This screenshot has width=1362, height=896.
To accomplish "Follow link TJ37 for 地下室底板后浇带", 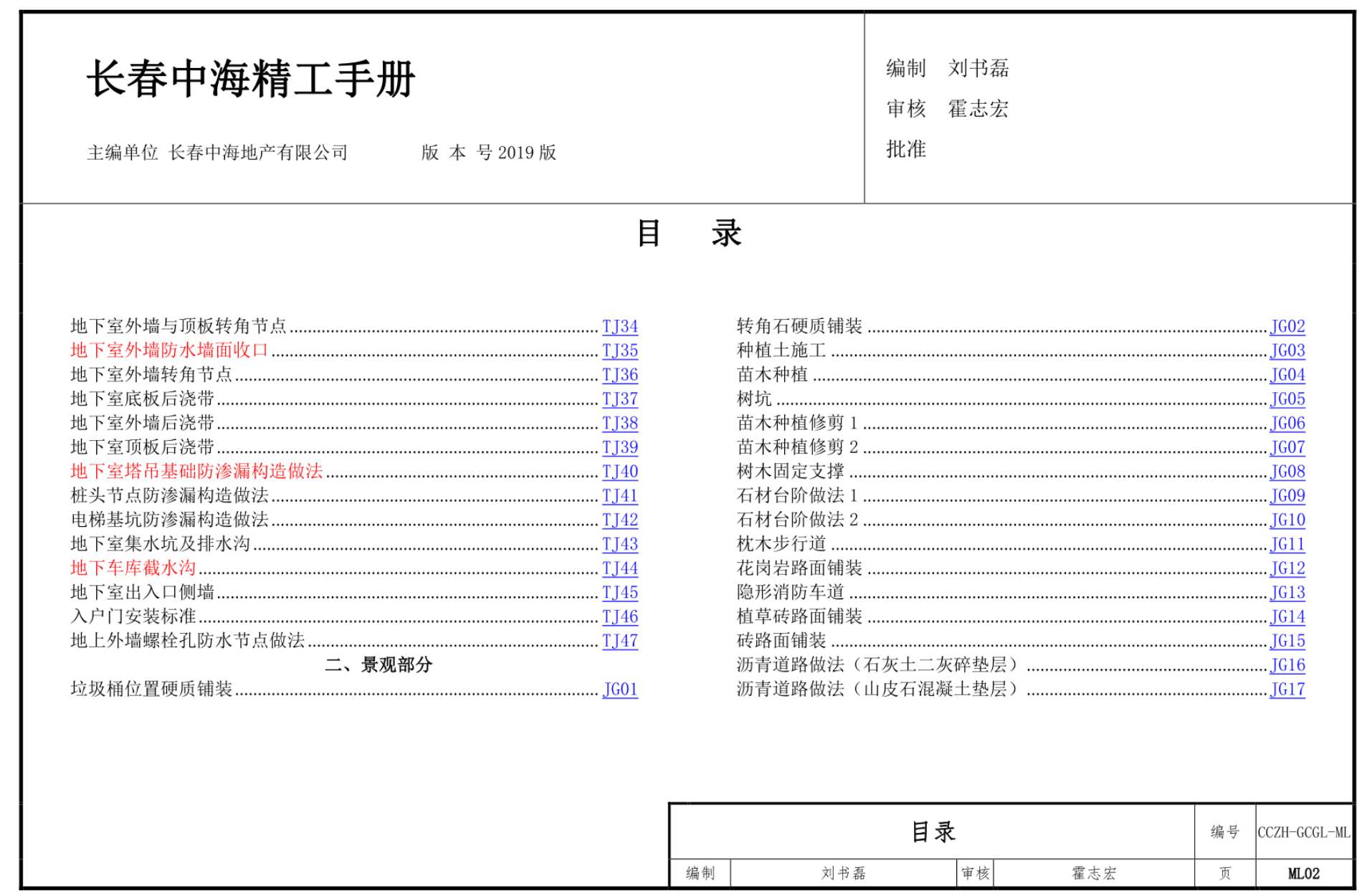I will click(619, 399).
